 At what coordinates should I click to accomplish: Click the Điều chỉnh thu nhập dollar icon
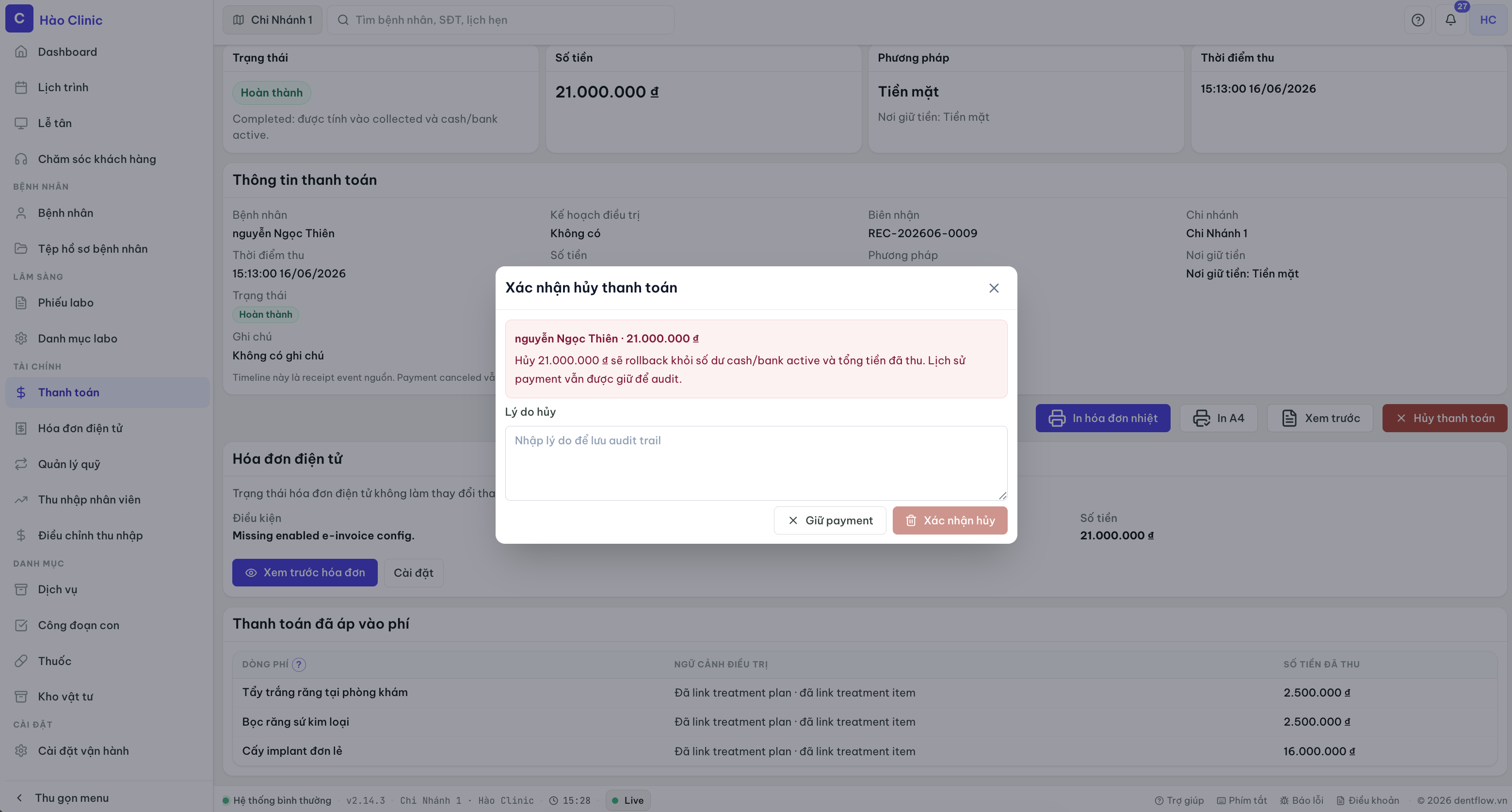[21, 536]
